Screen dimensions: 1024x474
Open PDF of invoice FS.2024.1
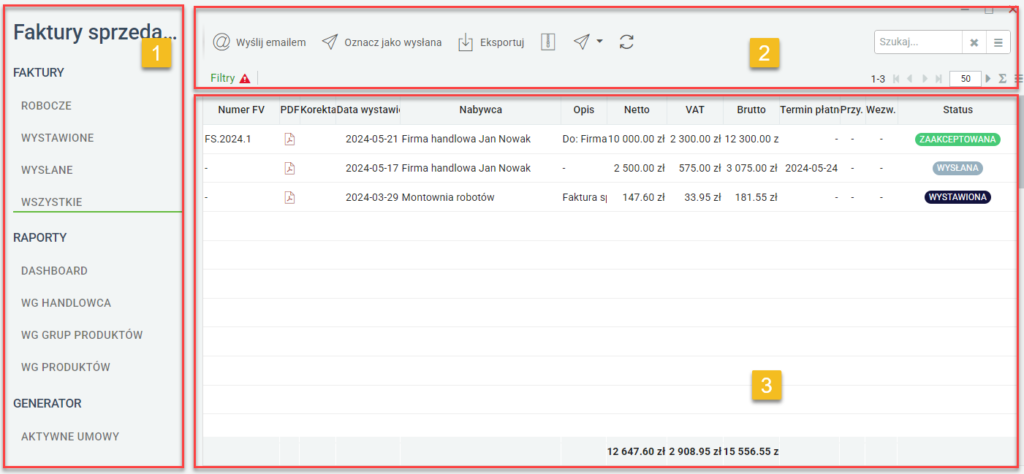(289, 139)
